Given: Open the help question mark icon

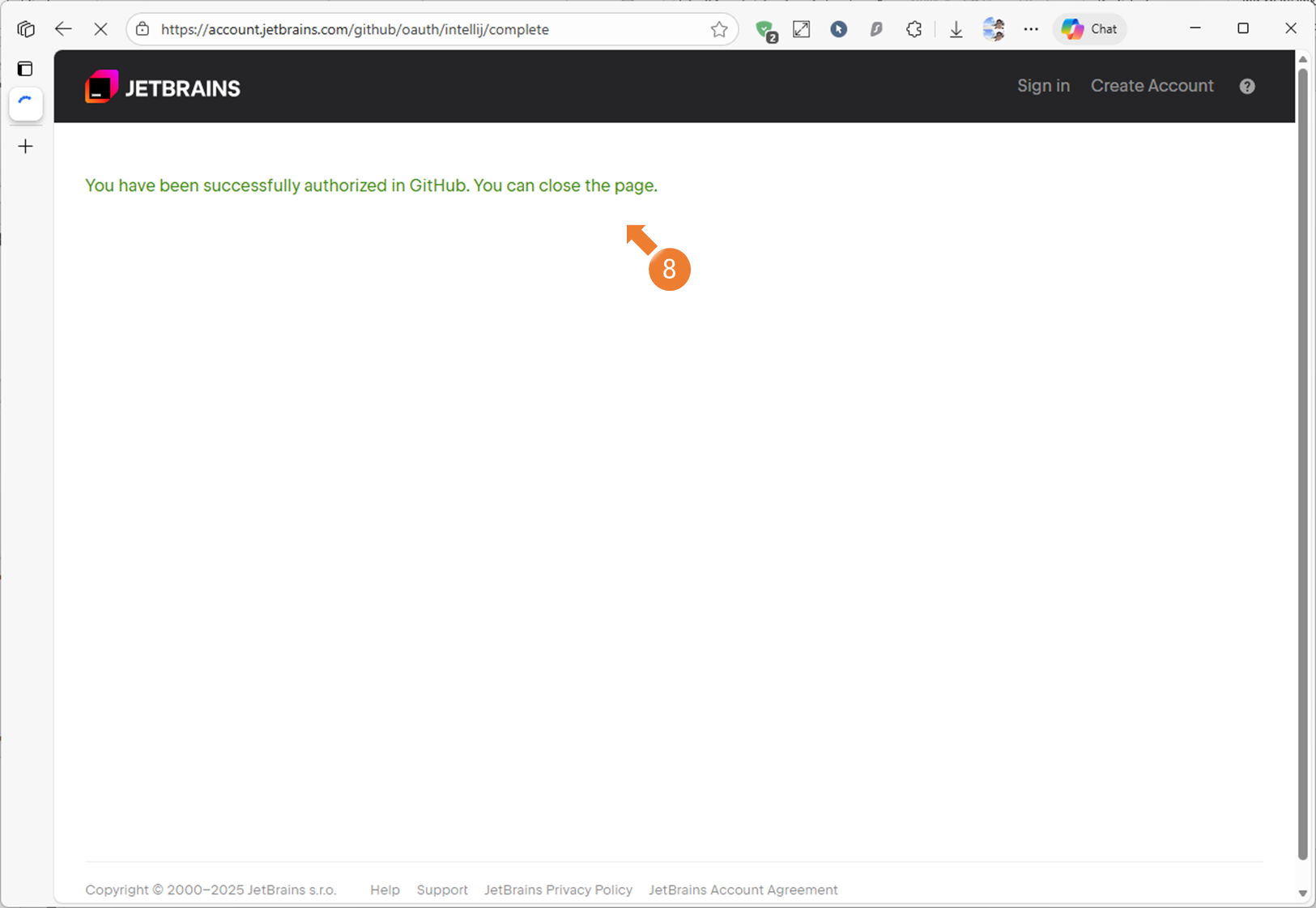Looking at the screenshot, I should point(1247,87).
